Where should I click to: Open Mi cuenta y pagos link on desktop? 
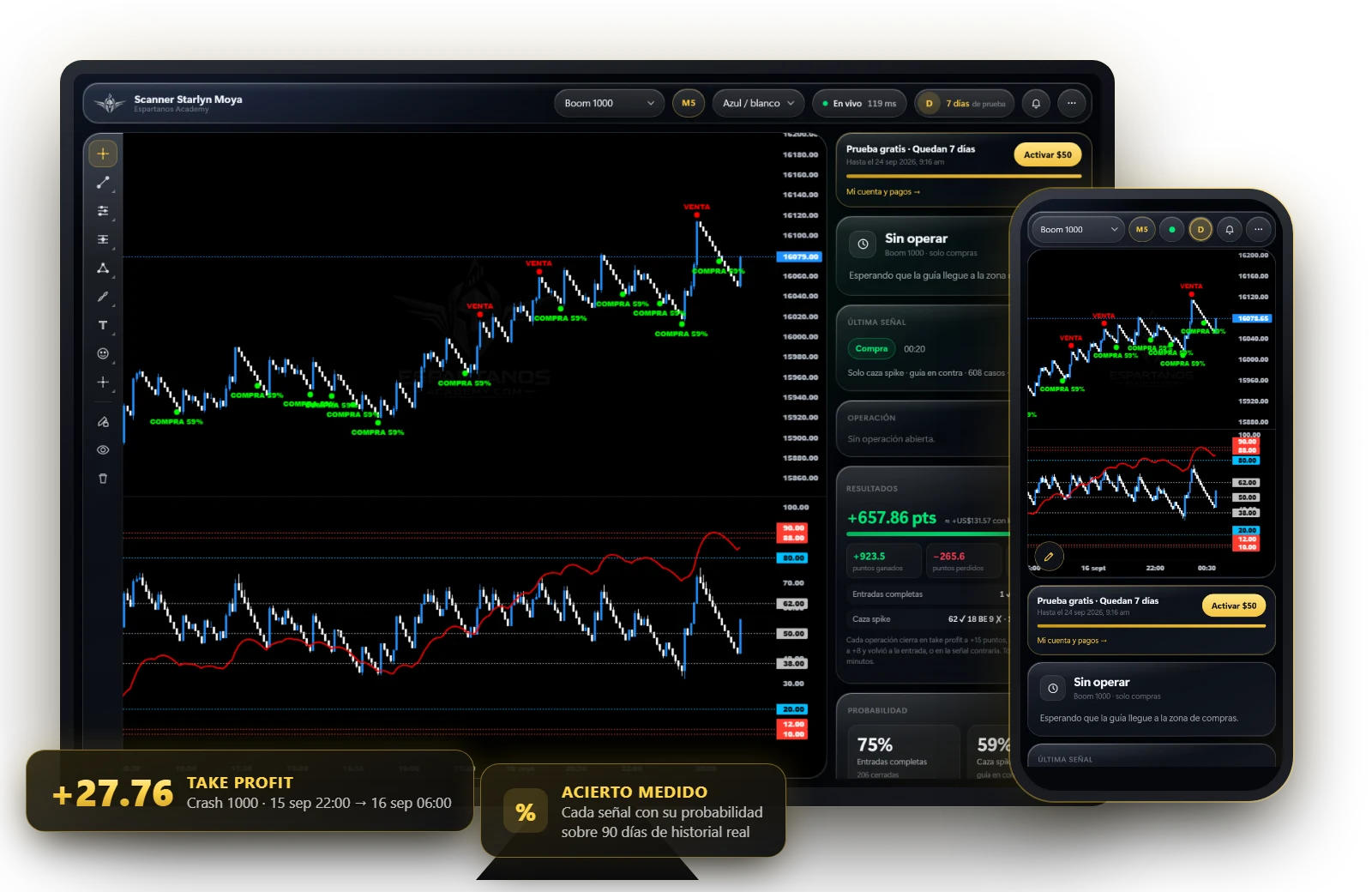[x=883, y=192]
